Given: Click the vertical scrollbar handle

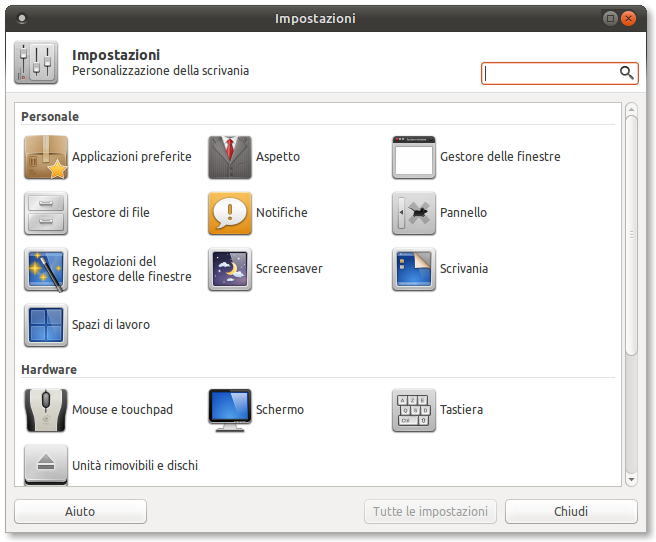Looking at the screenshot, I should tap(631, 235).
